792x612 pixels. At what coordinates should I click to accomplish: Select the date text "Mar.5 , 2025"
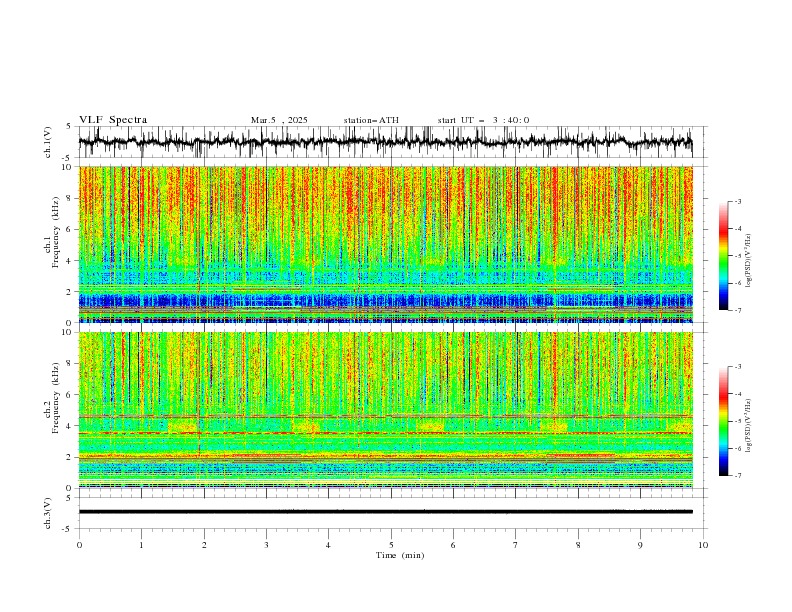pyautogui.click(x=279, y=120)
